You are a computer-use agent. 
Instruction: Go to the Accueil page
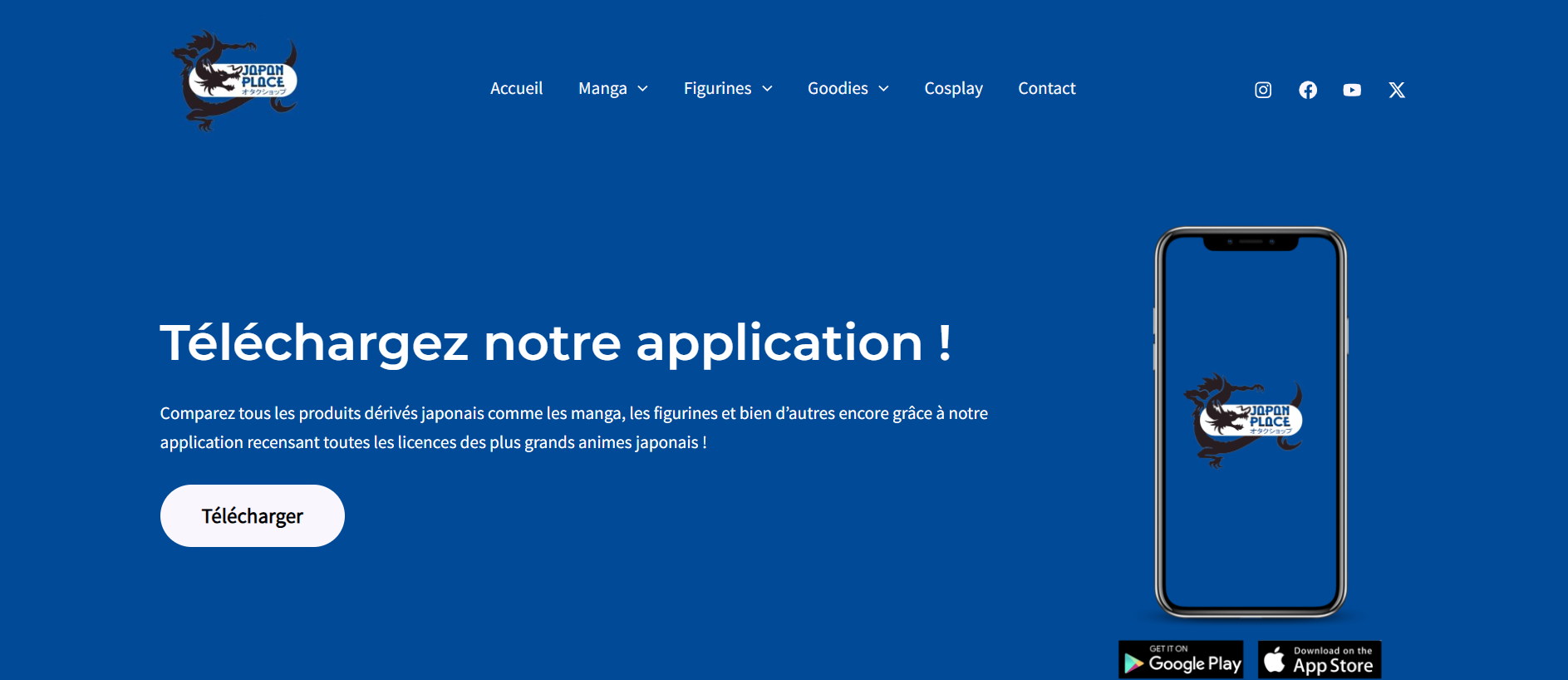click(516, 88)
